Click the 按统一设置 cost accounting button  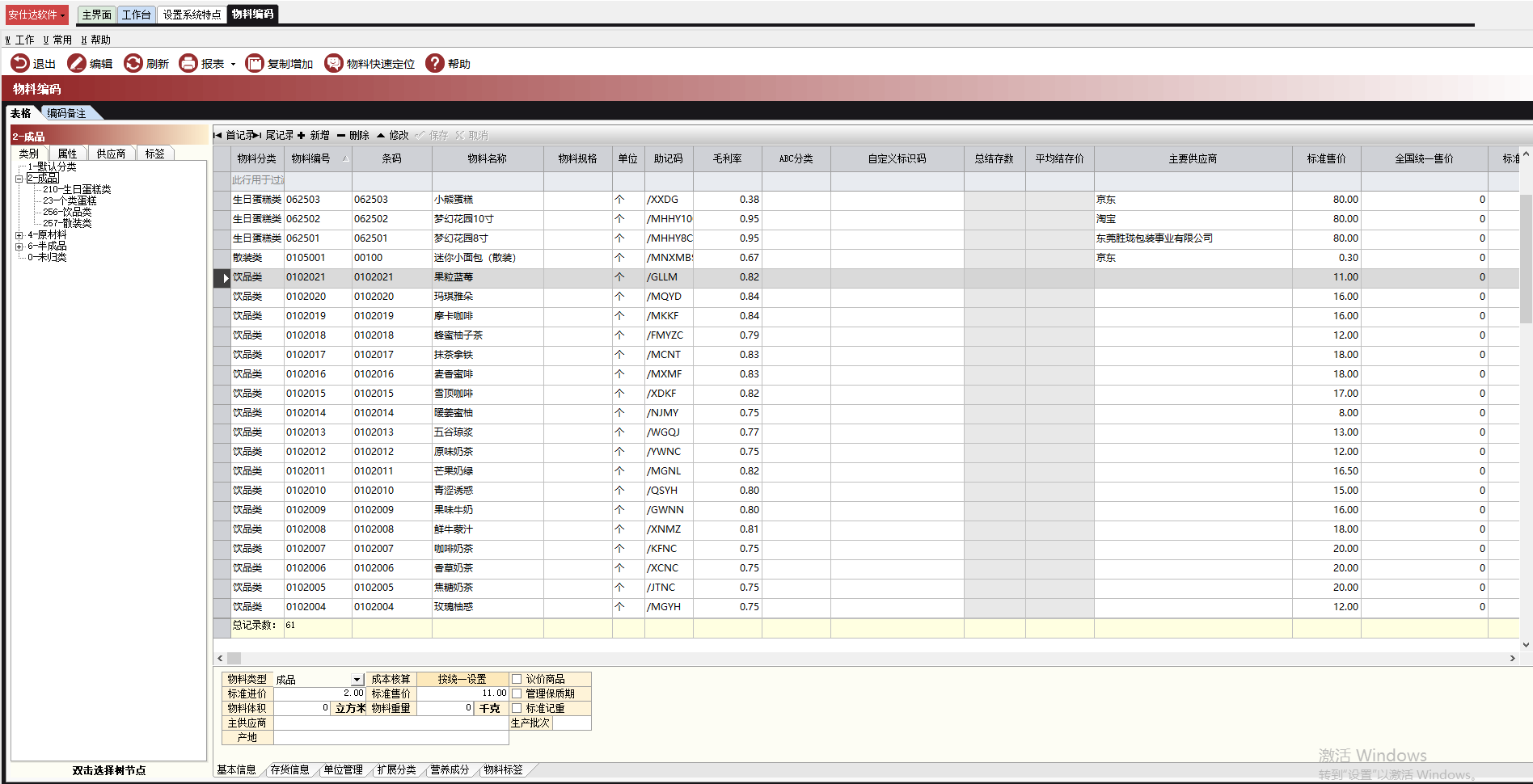point(462,679)
